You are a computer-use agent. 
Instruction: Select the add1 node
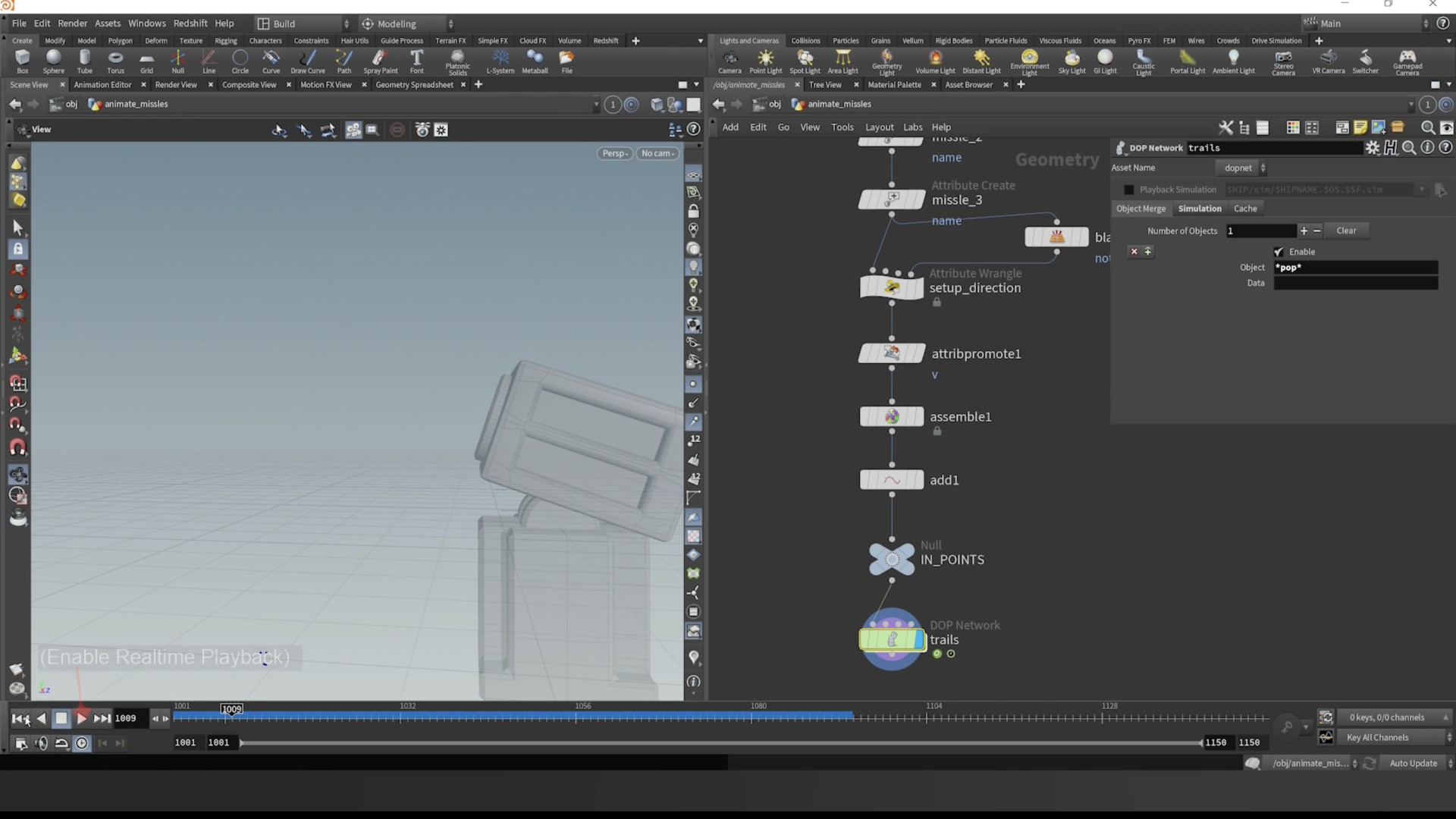tap(892, 480)
